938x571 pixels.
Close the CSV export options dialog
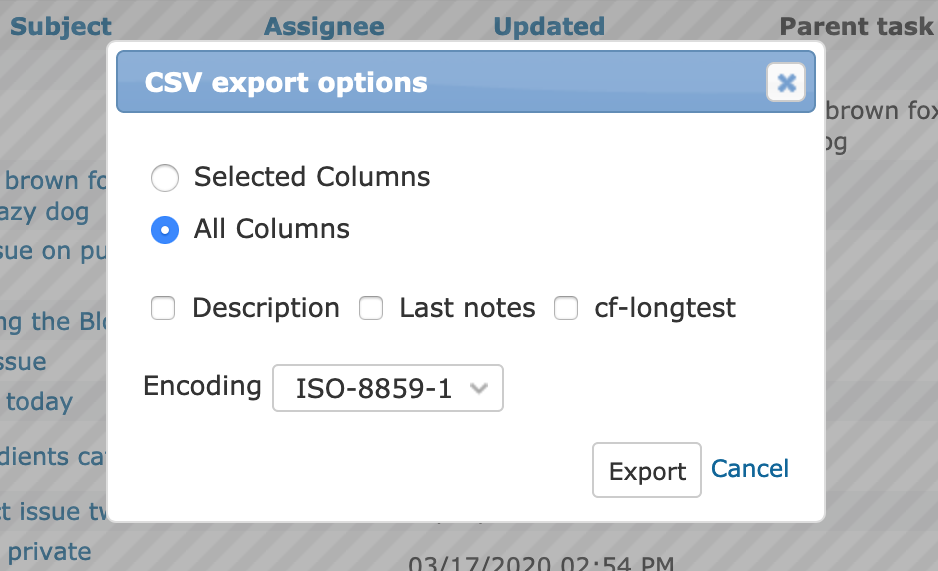coord(786,83)
